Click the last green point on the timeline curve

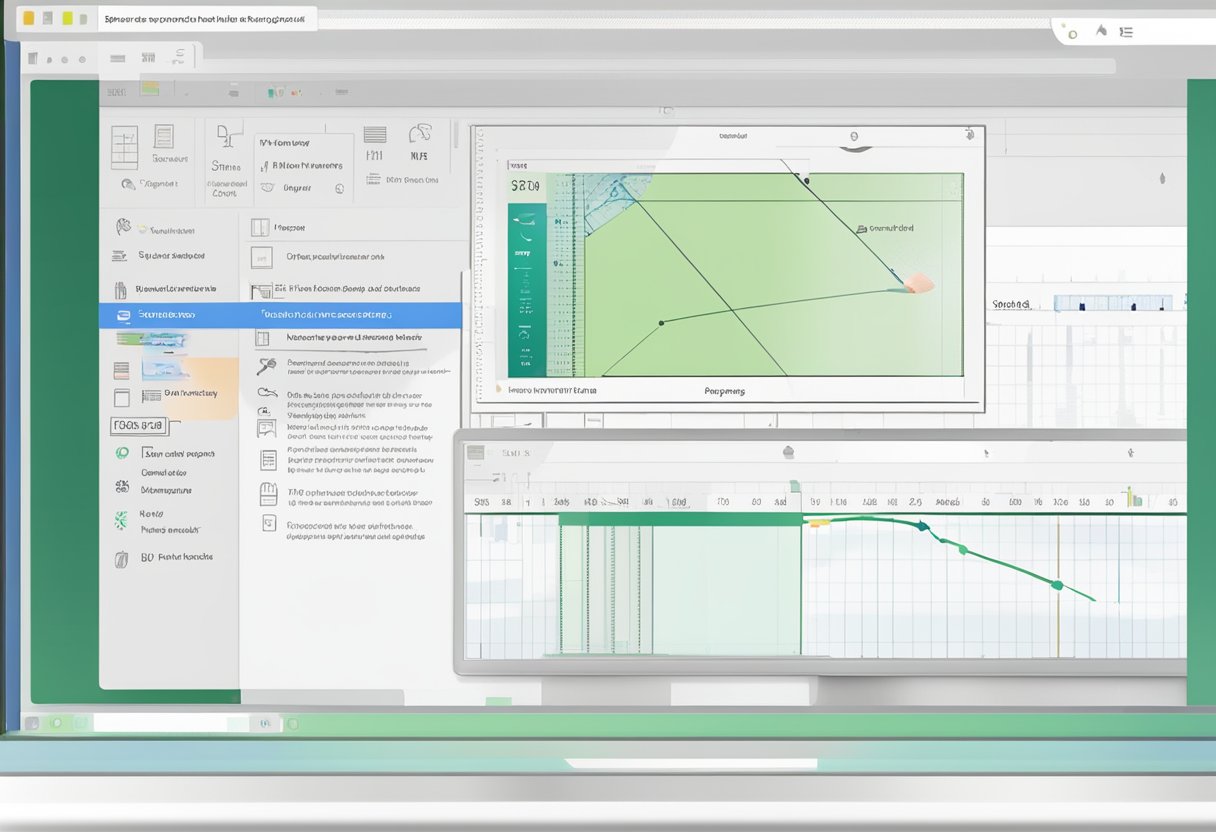(1057, 585)
